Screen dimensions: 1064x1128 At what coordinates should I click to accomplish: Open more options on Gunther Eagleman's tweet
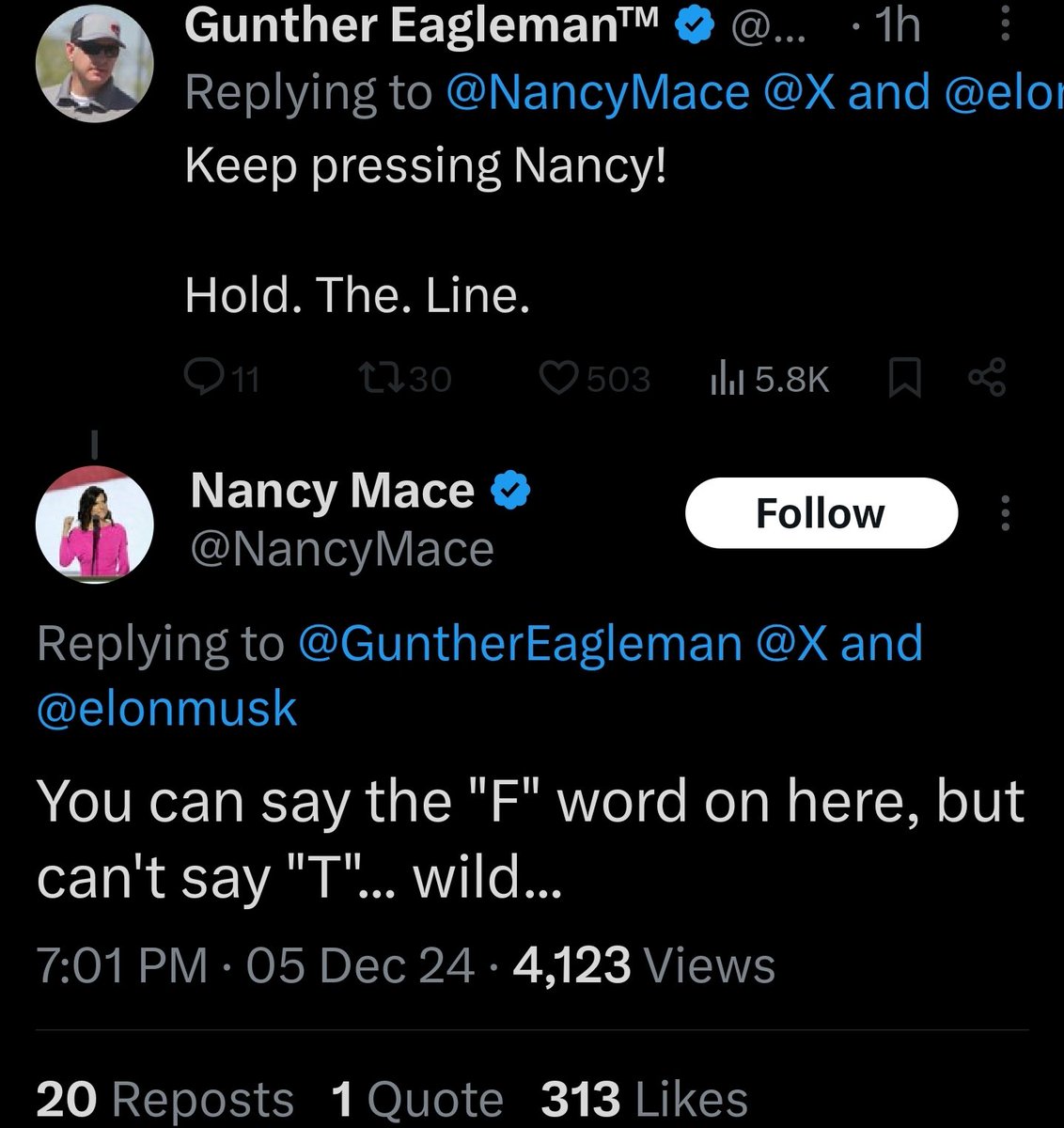1004,24
